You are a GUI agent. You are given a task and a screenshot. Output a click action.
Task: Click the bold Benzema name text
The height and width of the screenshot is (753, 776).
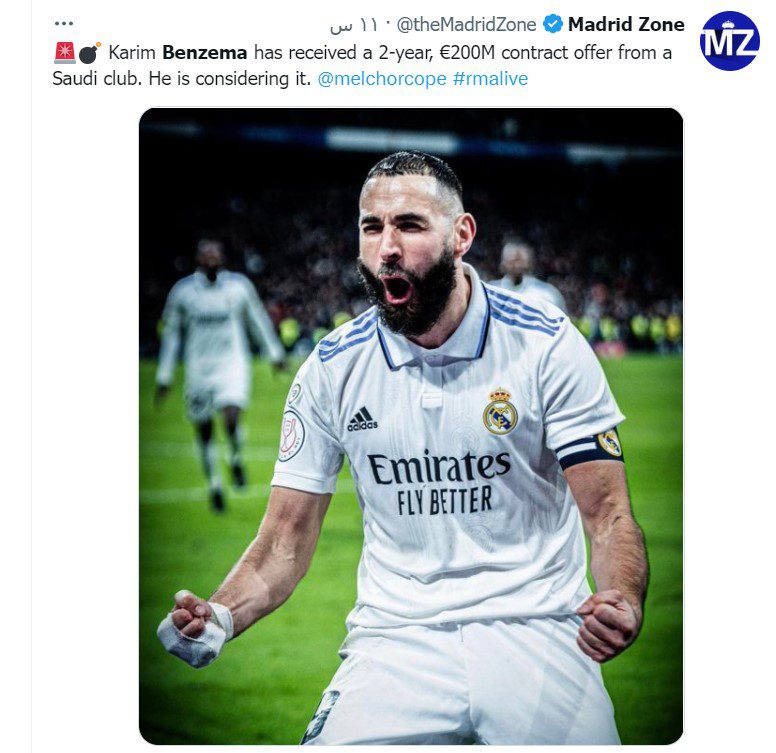(204, 52)
